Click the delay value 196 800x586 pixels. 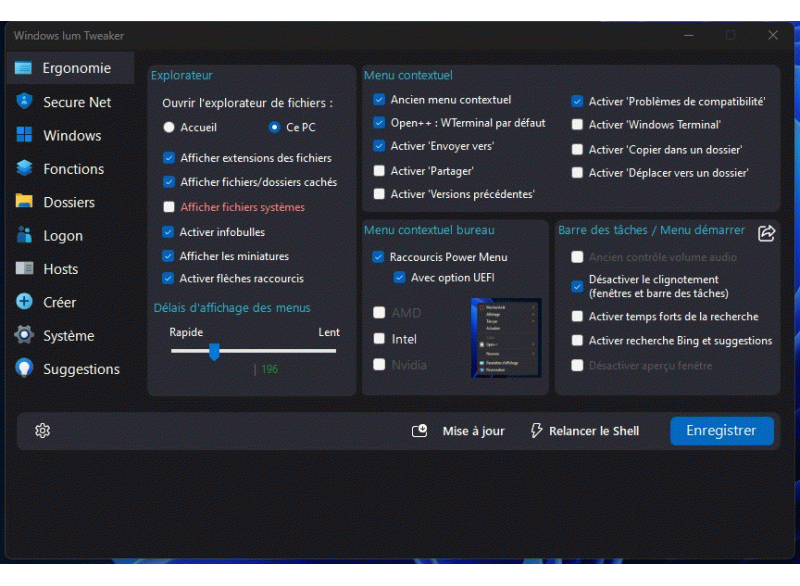coord(269,369)
